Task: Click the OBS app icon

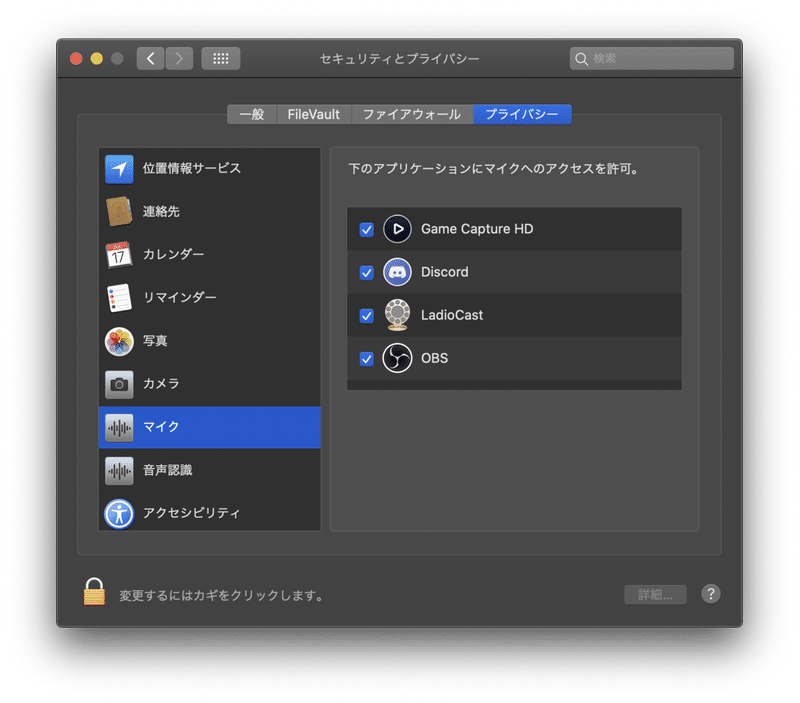Action: (x=397, y=358)
